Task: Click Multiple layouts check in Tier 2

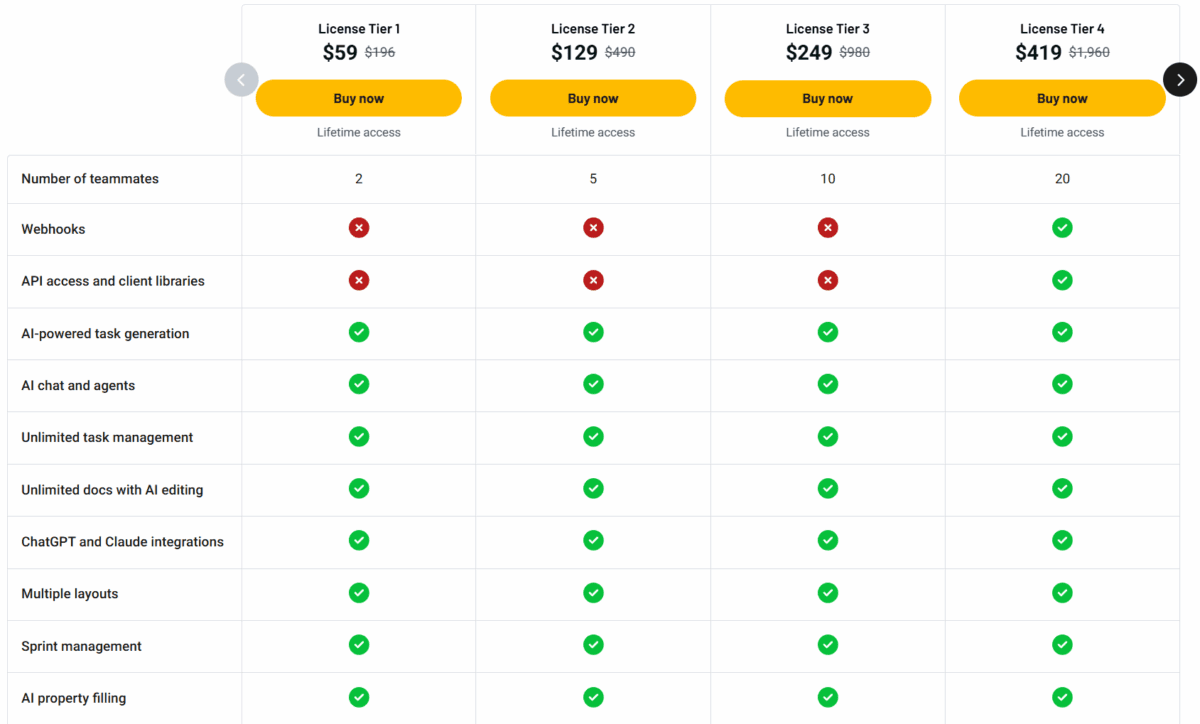Action: 593,593
